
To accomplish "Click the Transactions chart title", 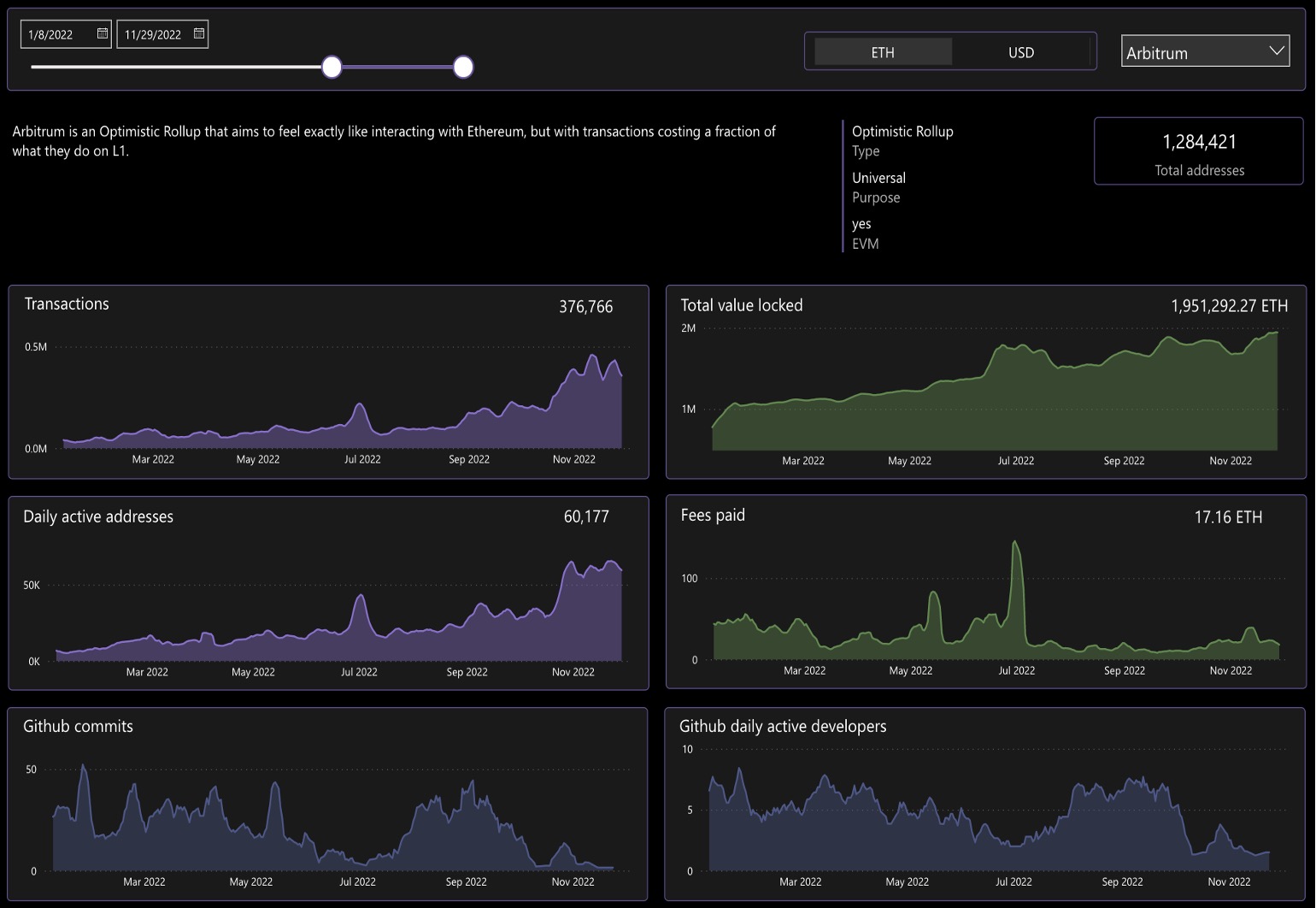I will click(x=67, y=304).
